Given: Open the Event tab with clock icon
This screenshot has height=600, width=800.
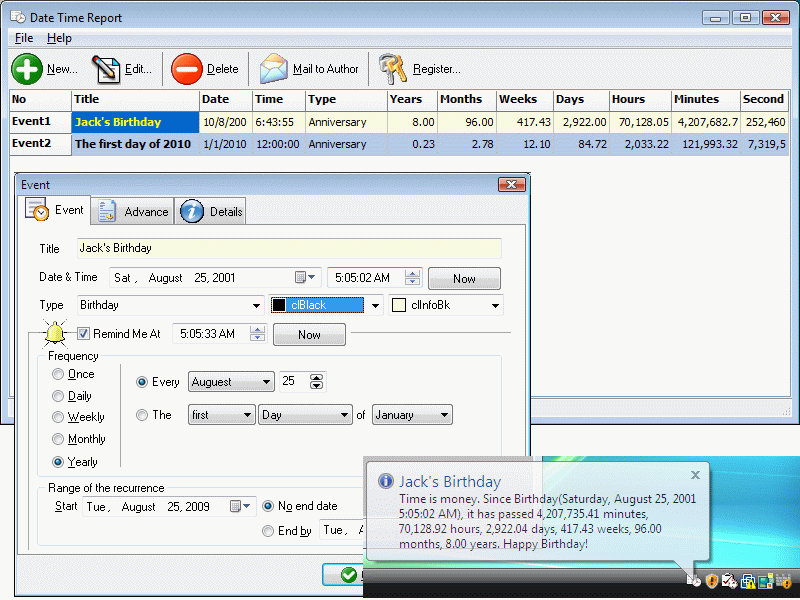Looking at the screenshot, I should (x=55, y=210).
